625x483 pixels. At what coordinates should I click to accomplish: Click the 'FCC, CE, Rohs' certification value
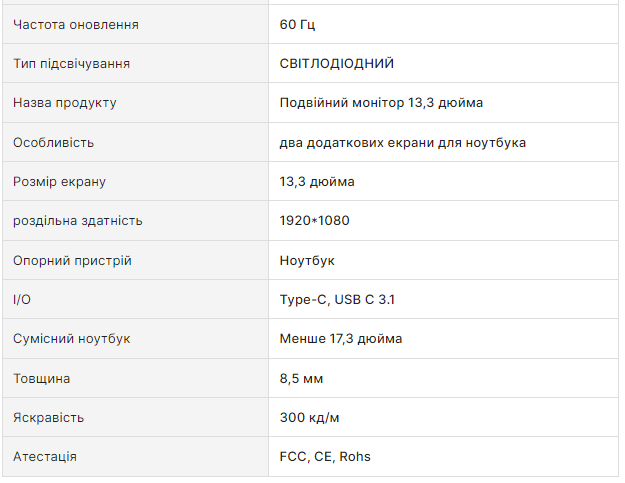click(325, 457)
